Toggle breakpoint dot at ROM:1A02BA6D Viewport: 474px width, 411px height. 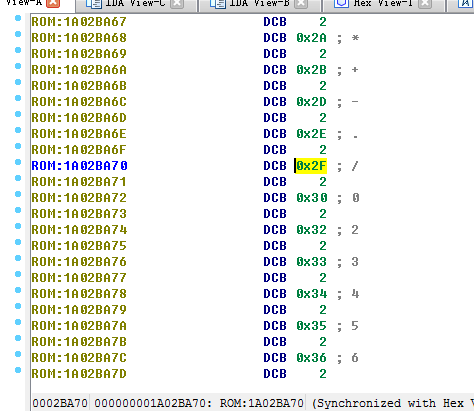[x=18, y=114]
